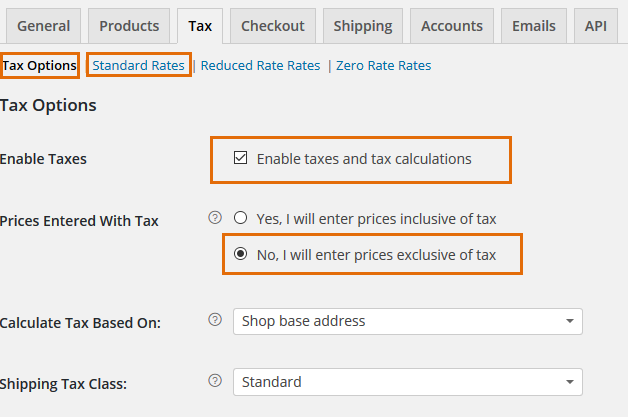The width and height of the screenshot is (628, 417).
Task: Select the API tab
Action: point(595,26)
